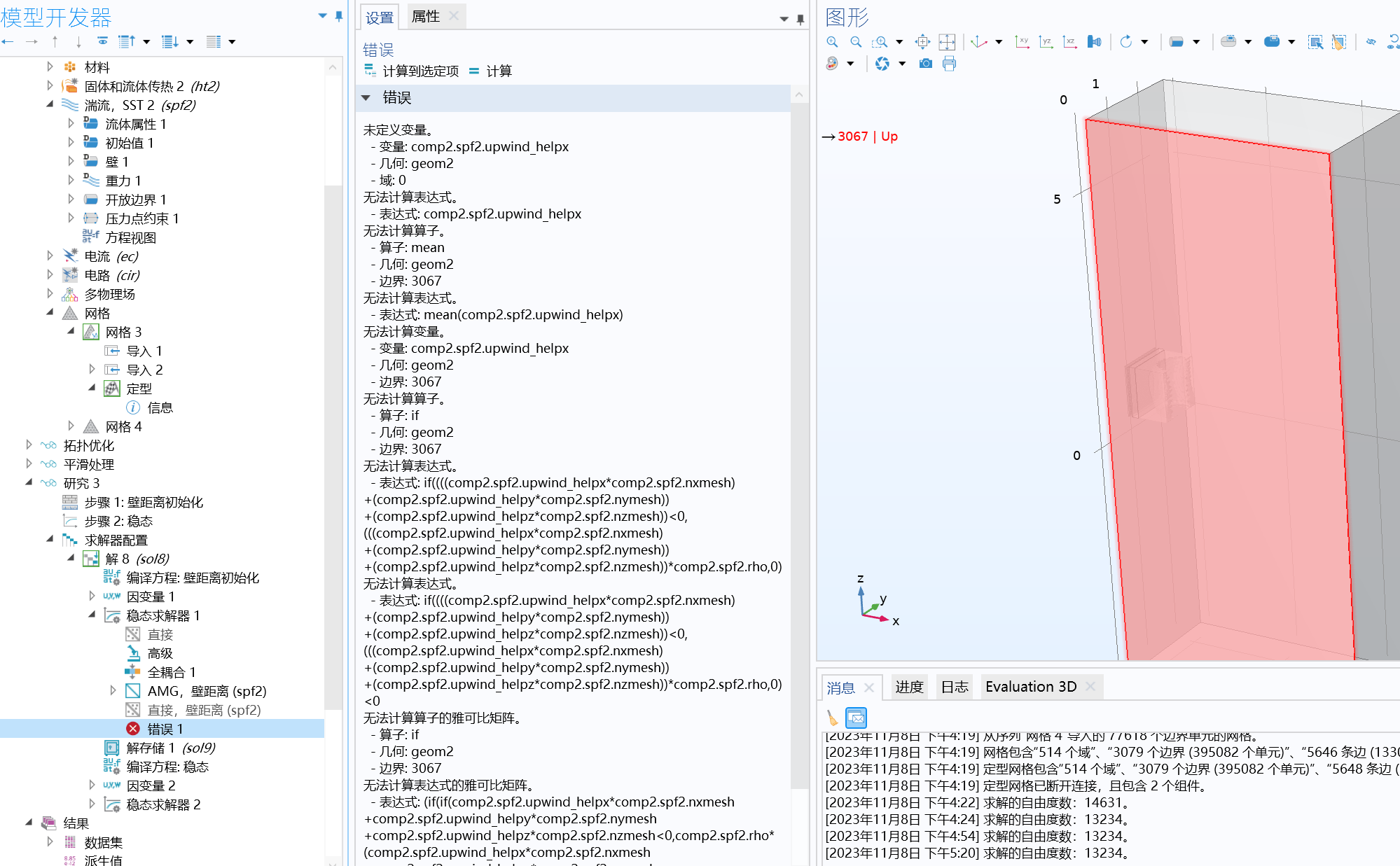Open the 属性 tab
The height and width of the screenshot is (866, 1400).
coord(426,16)
